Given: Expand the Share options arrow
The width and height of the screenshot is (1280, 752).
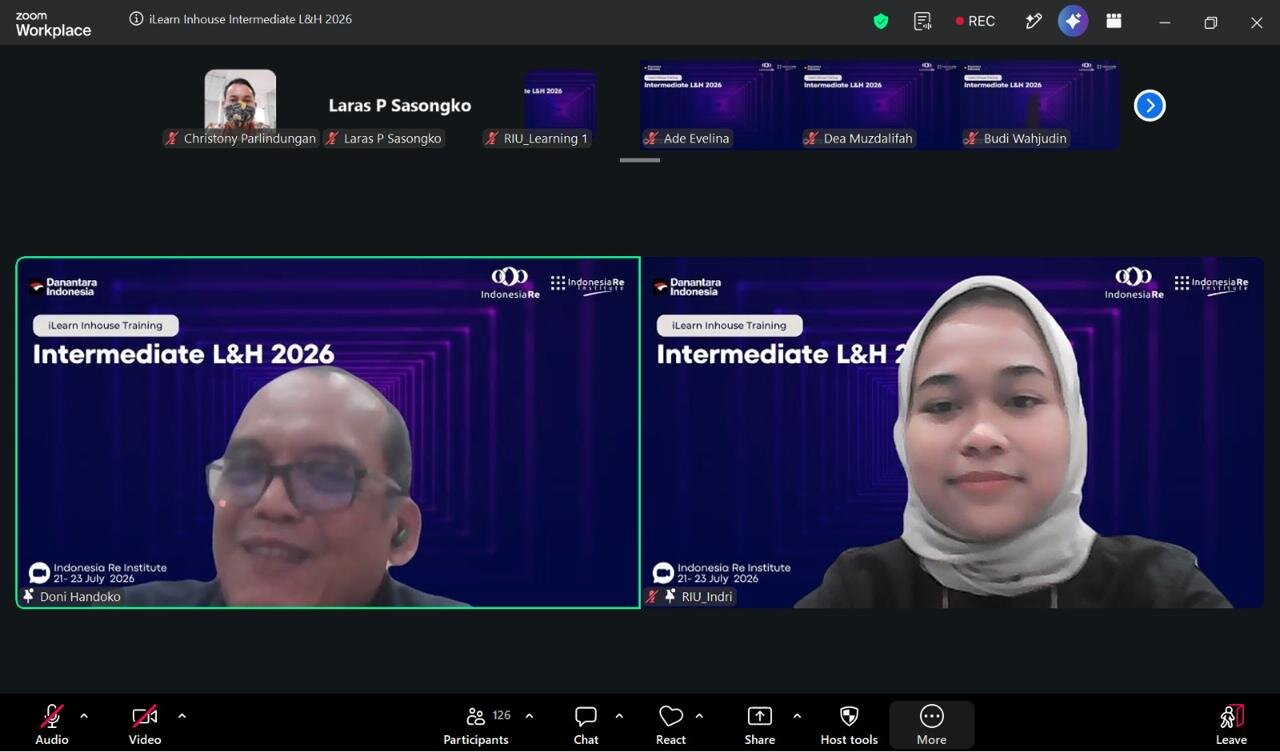Looking at the screenshot, I should click(x=797, y=716).
